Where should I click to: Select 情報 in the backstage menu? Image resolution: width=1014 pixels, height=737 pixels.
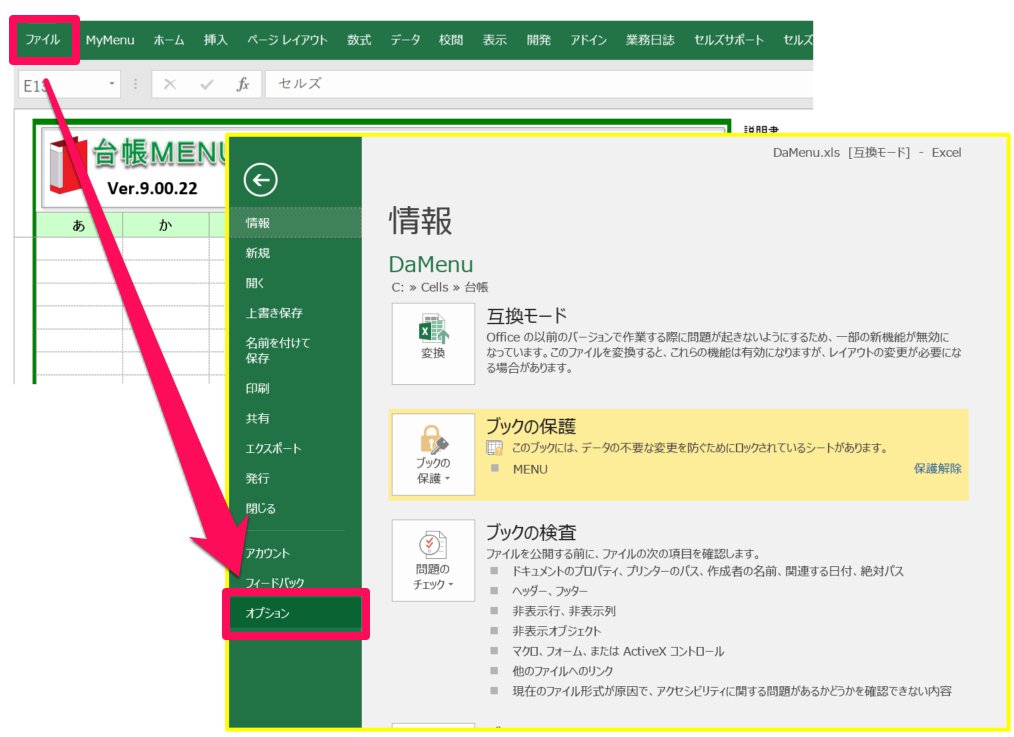pyautogui.click(x=296, y=223)
